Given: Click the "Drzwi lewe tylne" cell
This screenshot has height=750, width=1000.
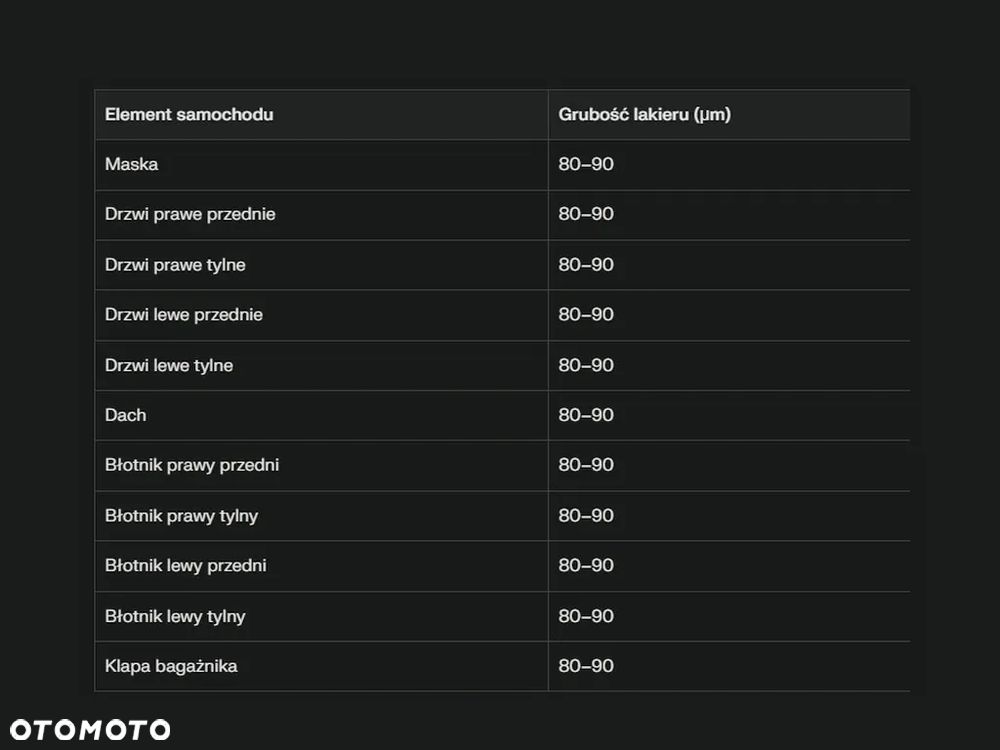Looking at the screenshot, I should pos(169,365).
